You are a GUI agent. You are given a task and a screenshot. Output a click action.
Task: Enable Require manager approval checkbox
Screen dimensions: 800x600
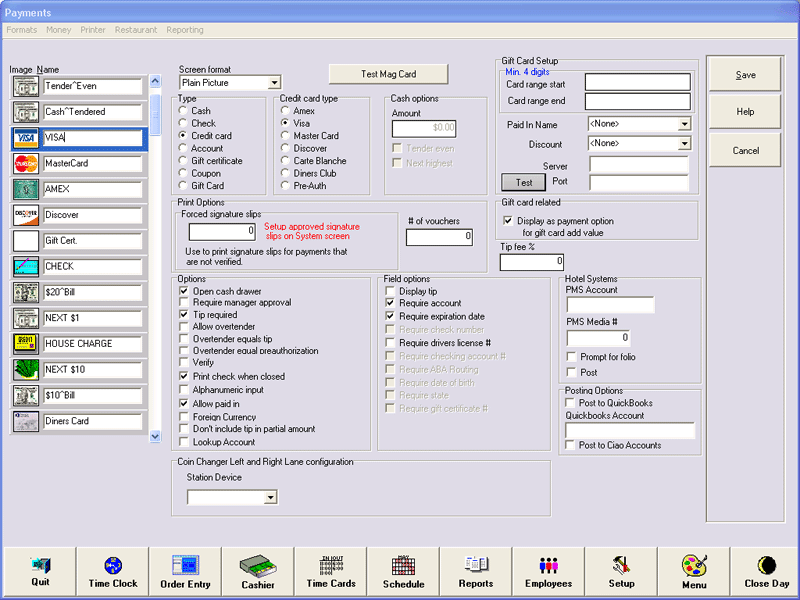(184, 303)
